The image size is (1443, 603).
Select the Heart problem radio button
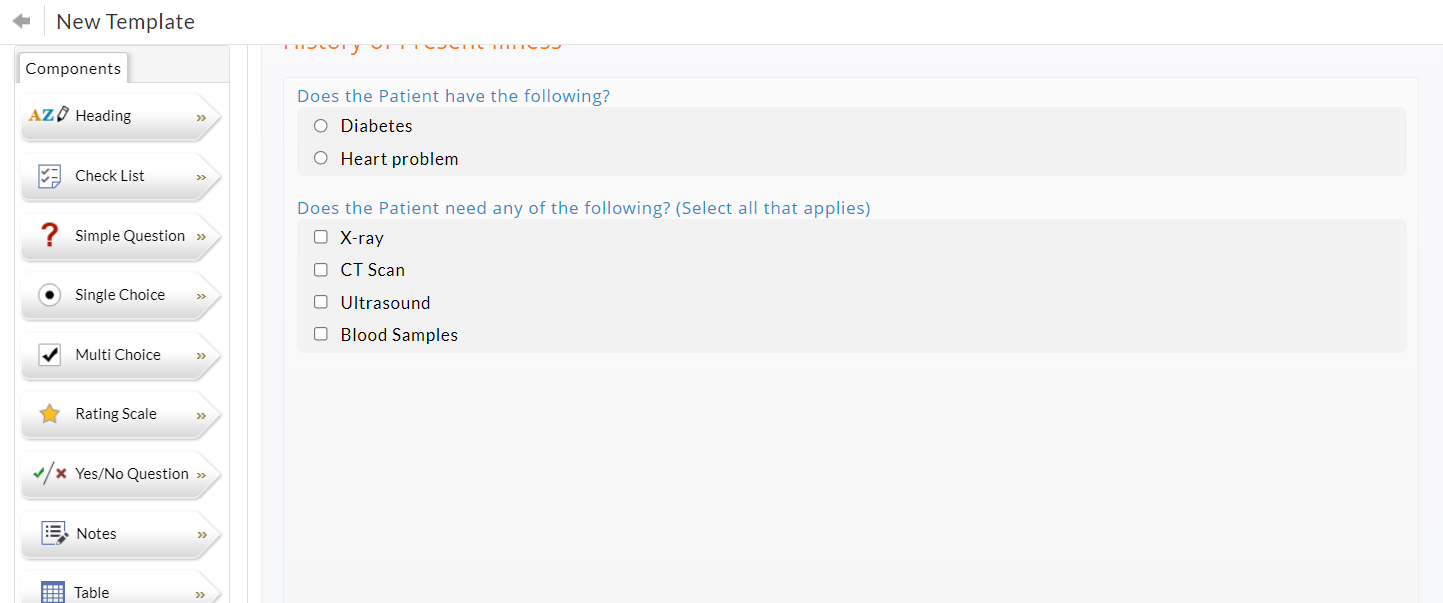321,158
